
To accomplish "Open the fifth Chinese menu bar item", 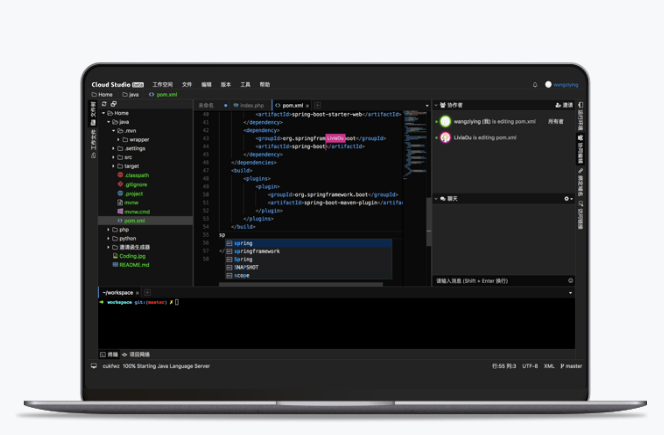I will coord(245,85).
